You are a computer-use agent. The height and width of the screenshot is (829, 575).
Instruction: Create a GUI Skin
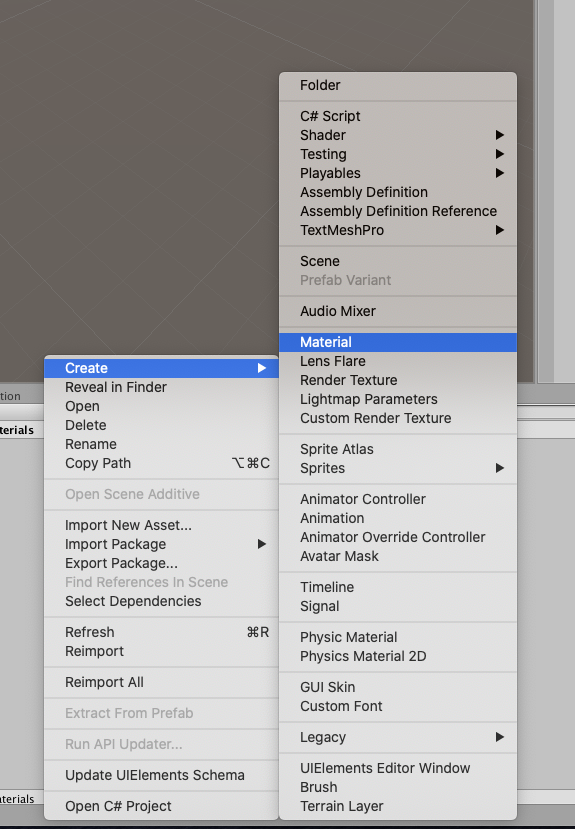pos(398,687)
